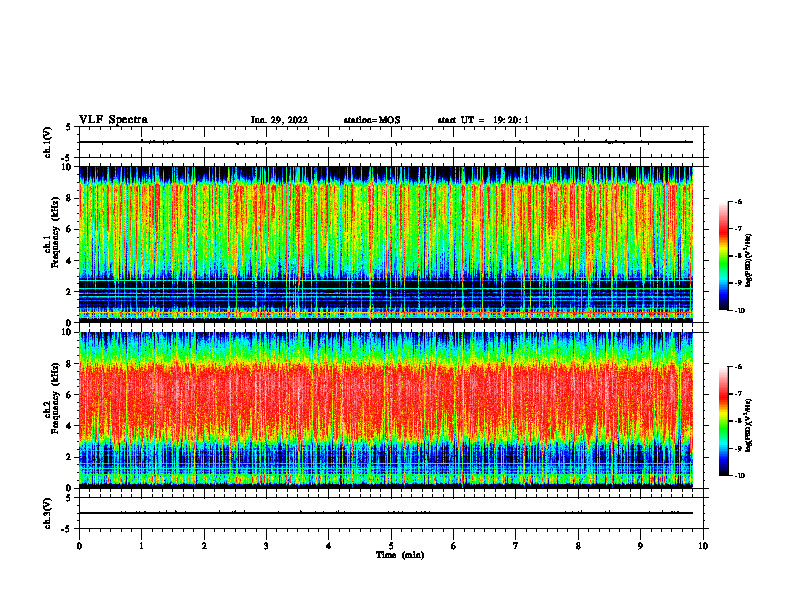This screenshot has width=792, height=612.
Task: Click the "-10" tick on ch.2 color bar
Action: click(739, 476)
